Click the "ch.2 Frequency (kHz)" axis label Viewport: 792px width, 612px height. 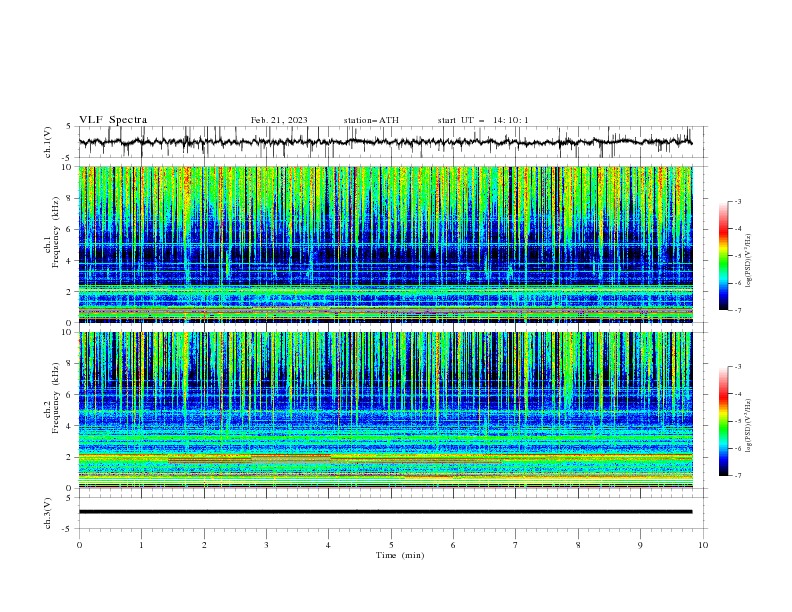coord(52,398)
